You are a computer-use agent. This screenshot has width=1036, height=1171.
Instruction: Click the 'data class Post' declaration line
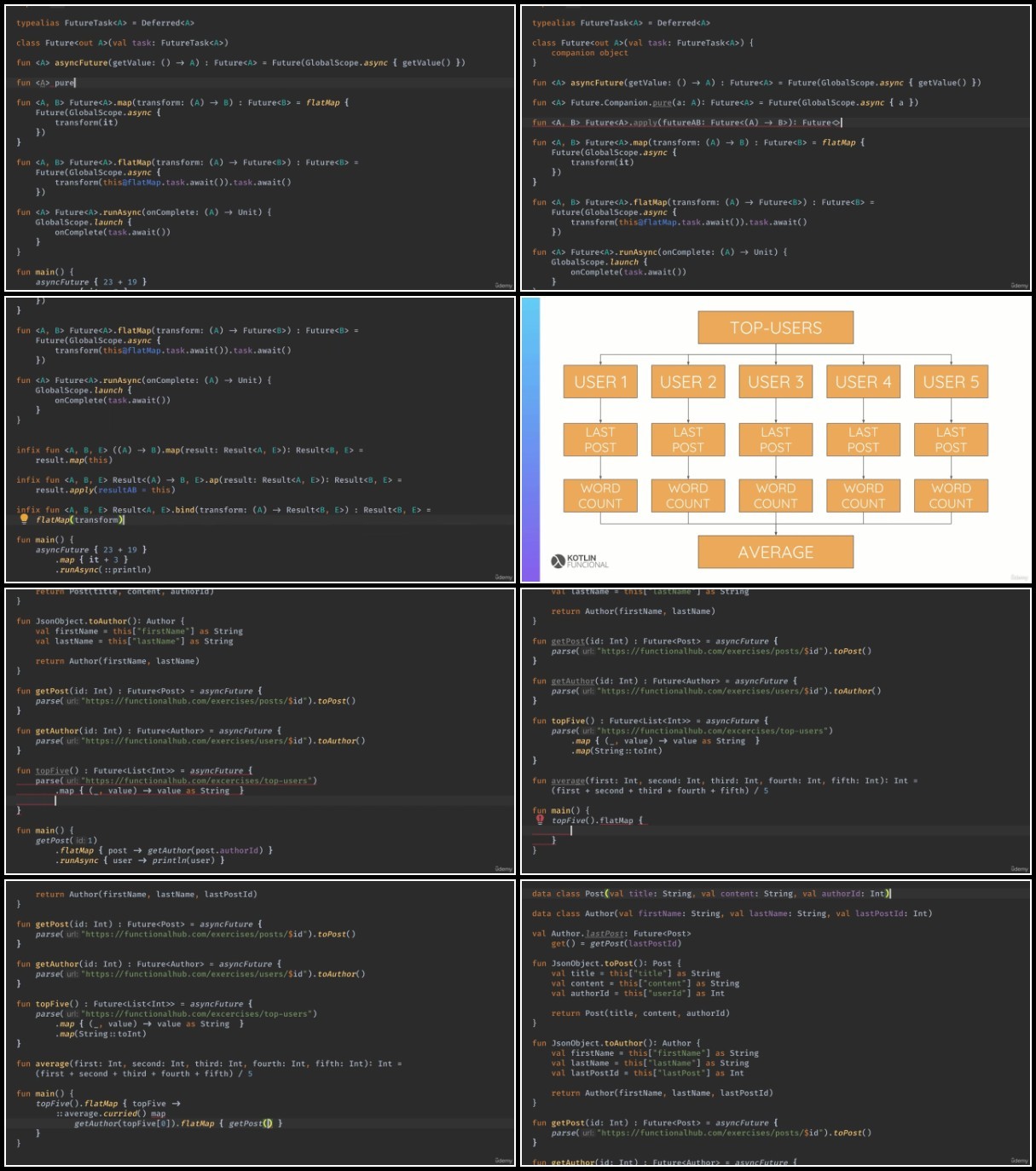[x=711, y=894]
